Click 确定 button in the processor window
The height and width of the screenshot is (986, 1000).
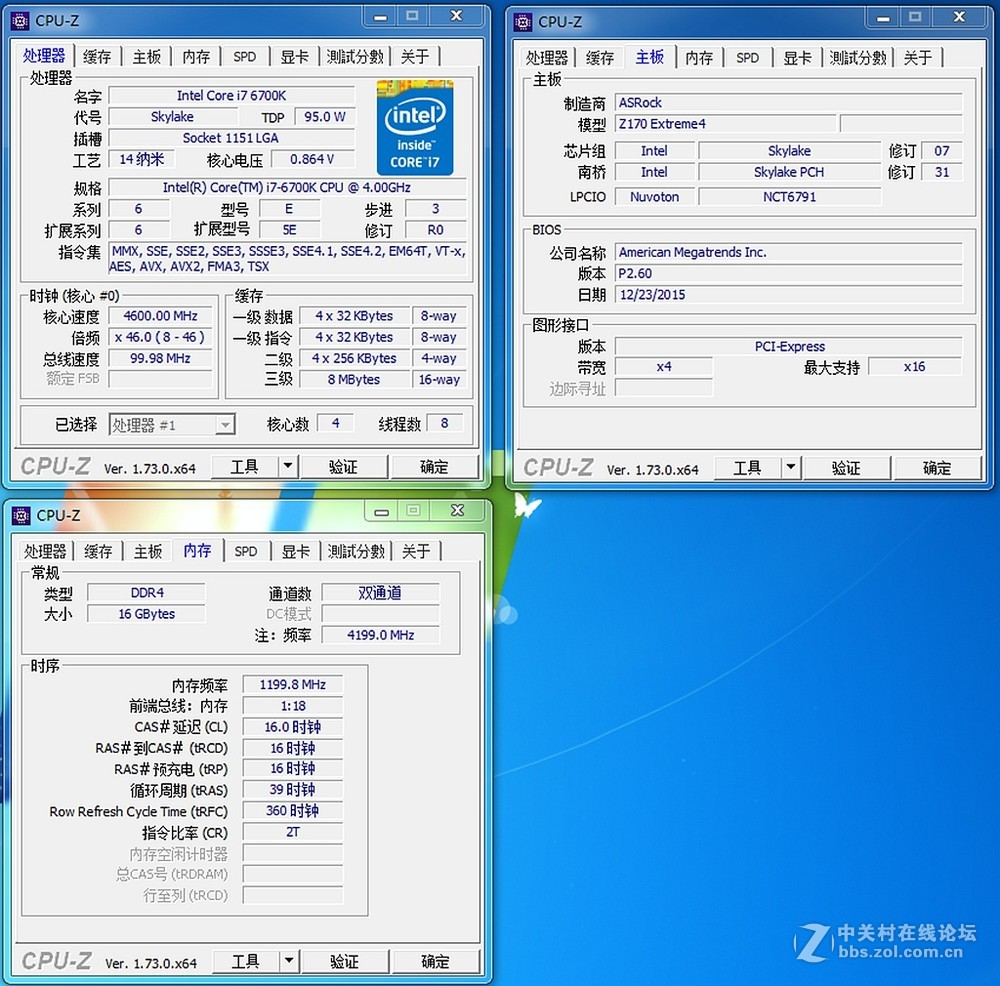[x=434, y=467]
